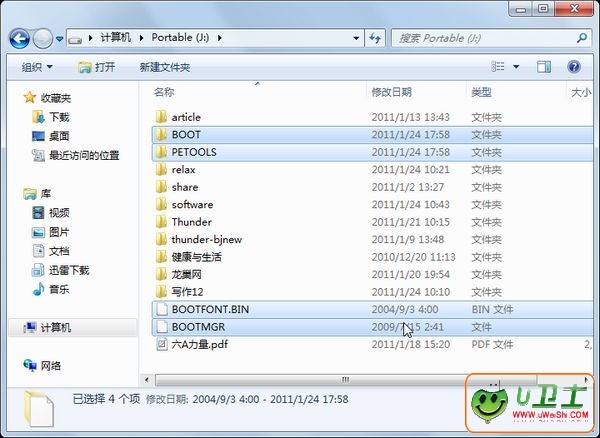The image size is (600, 438).
Task: Click Portable (J:) in the address path
Action: (x=180, y=37)
